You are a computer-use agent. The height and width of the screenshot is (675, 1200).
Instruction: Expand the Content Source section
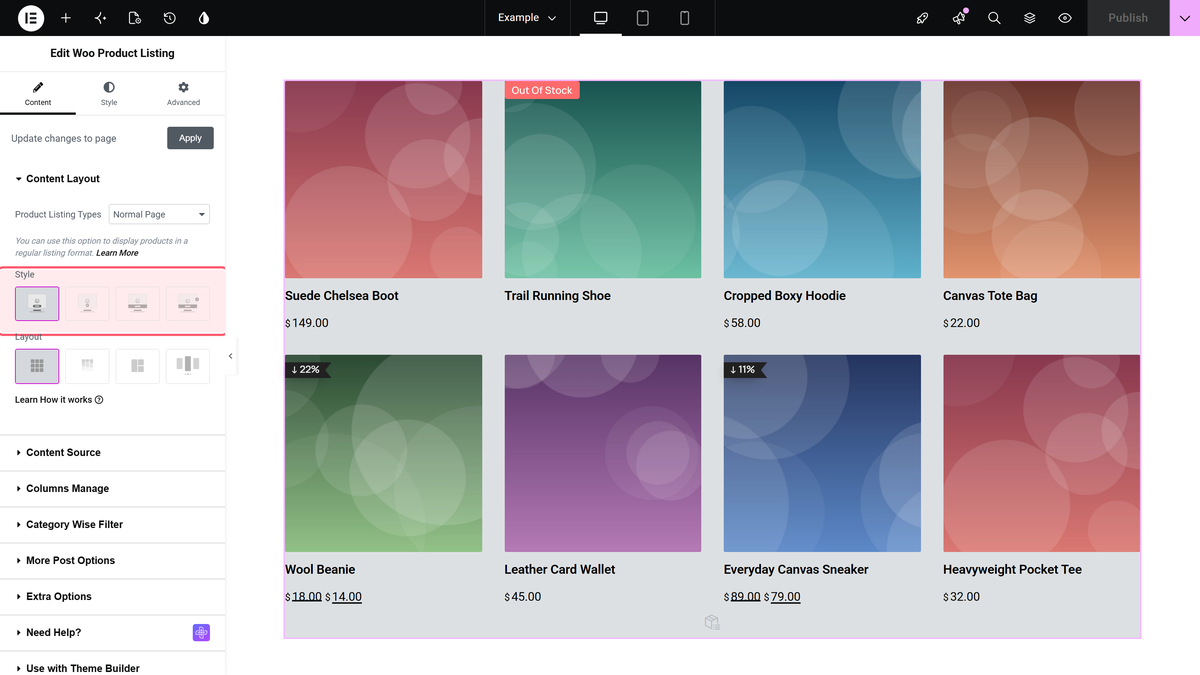pyautogui.click(x=113, y=453)
